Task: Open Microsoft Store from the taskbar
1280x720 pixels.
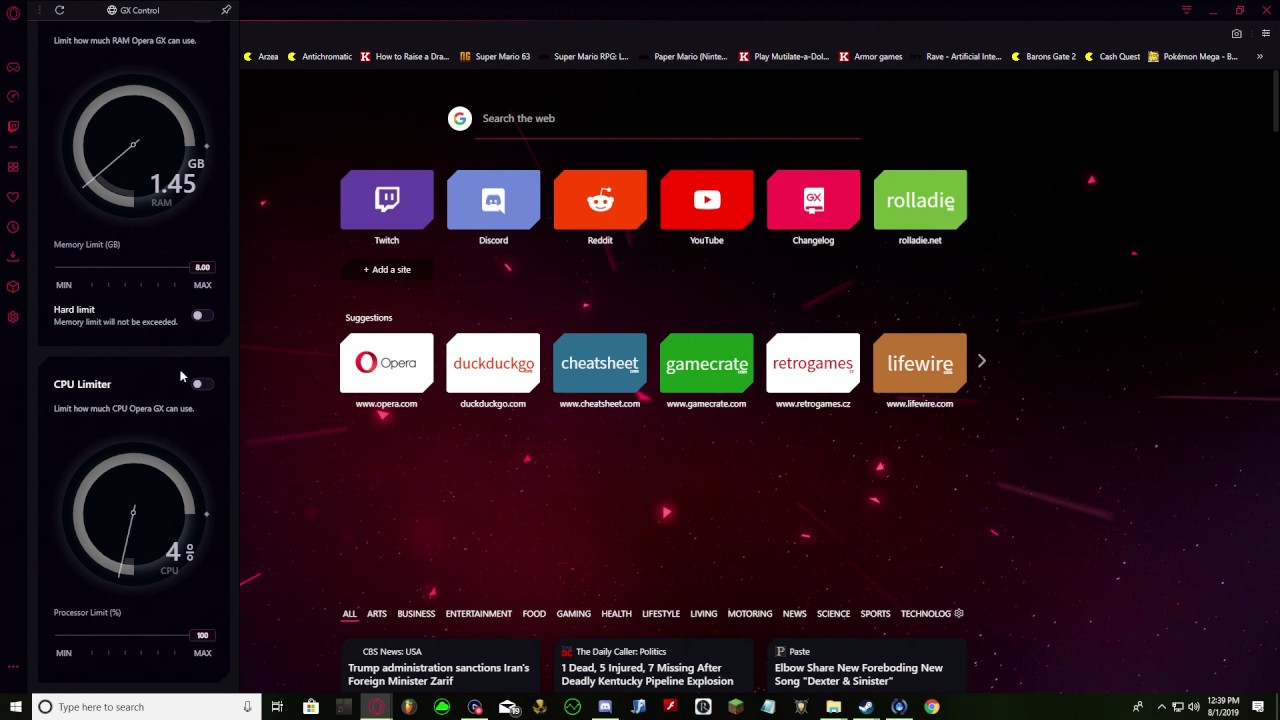Action: [x=311, y=707]
